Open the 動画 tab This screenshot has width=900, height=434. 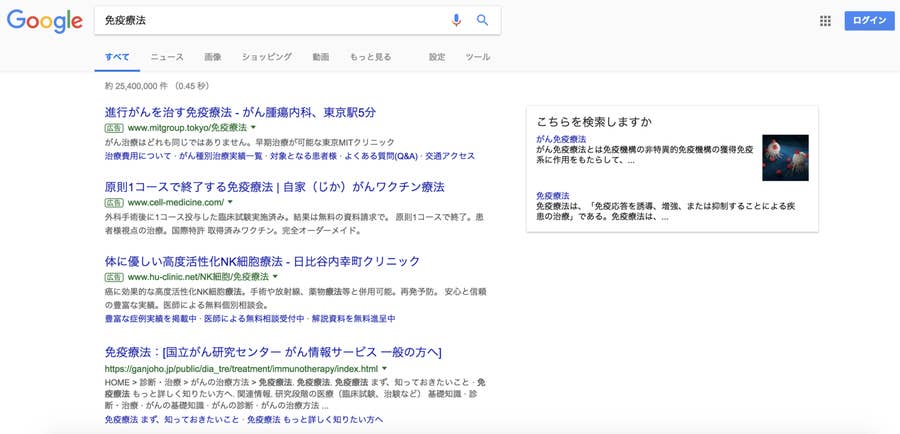(x=321, y=57)
